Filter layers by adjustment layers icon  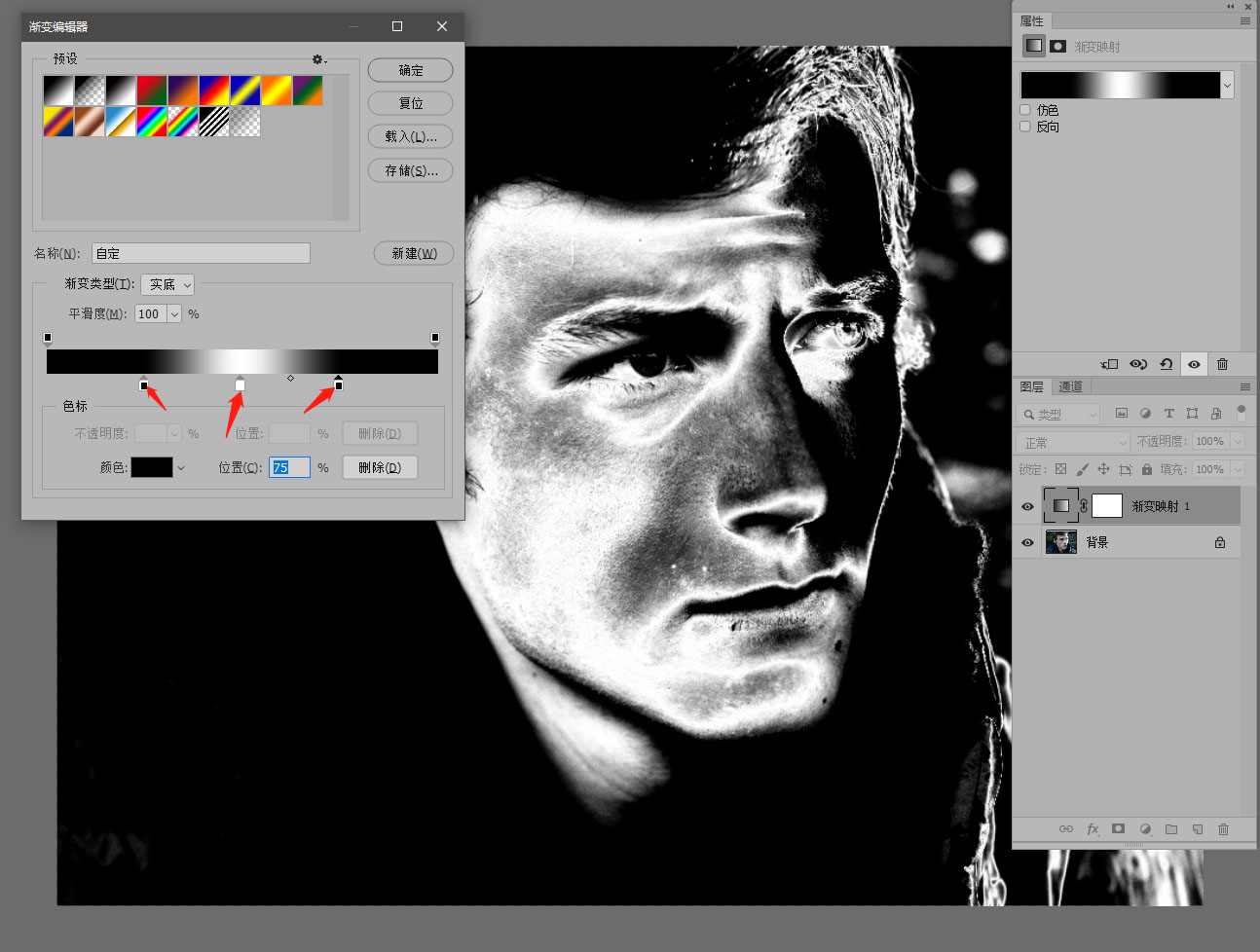coord(1145,414)
